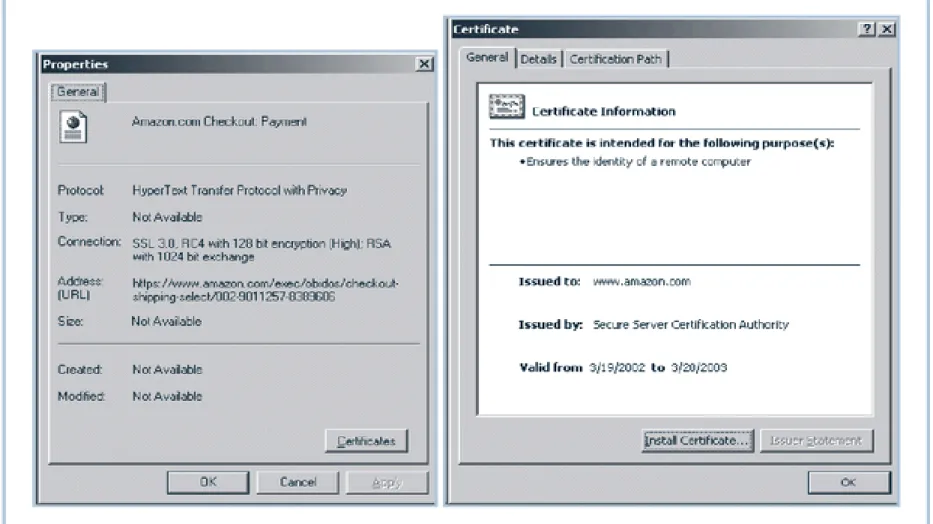Click OK in the Properties dialog

pyautogui.click(x=208, y=482)
